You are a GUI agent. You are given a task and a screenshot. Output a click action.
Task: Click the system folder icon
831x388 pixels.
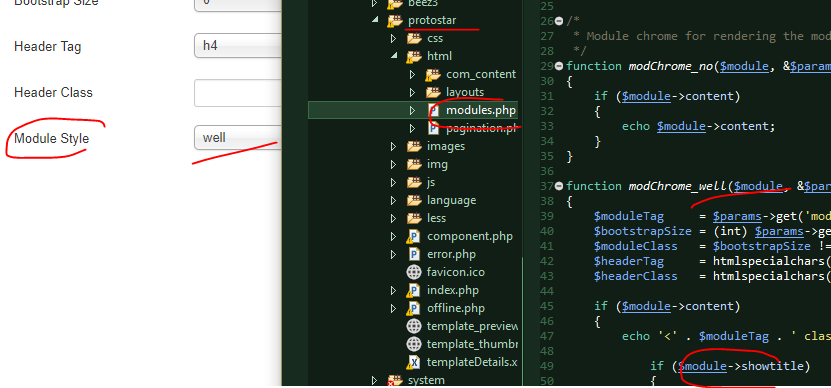point(395,381)
